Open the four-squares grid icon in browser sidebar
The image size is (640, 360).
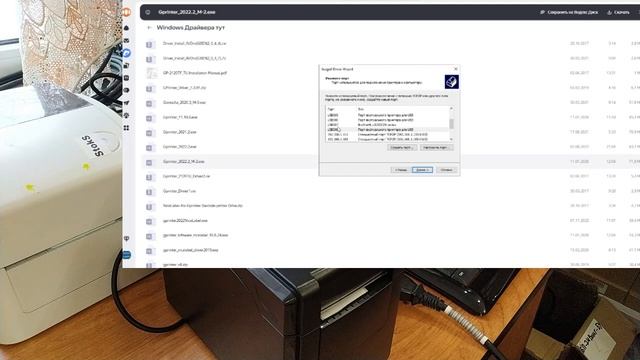pyautogui.click(x=127, y=128)
